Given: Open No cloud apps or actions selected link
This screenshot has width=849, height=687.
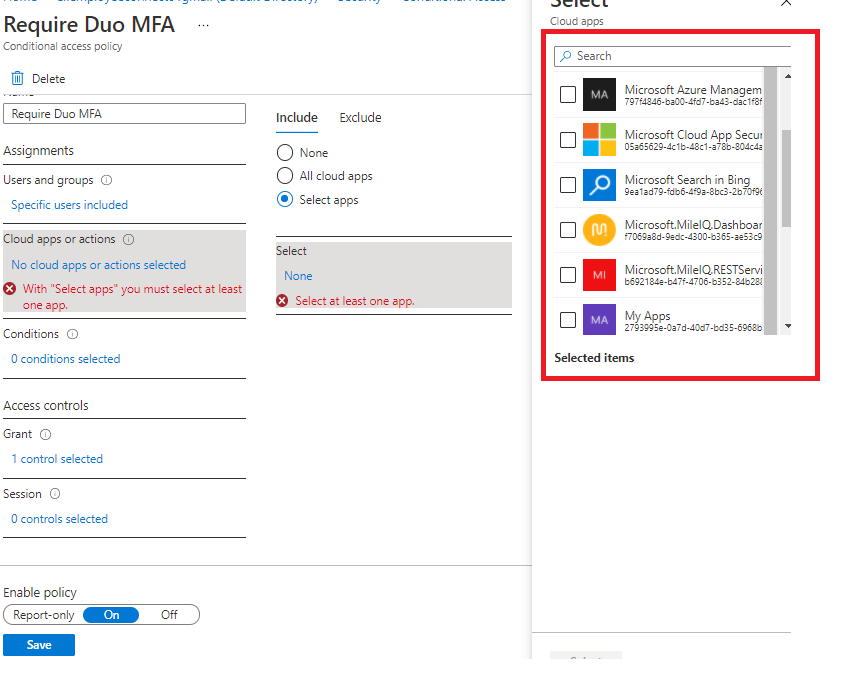Looking at the screenshot, I should [99, 265].
